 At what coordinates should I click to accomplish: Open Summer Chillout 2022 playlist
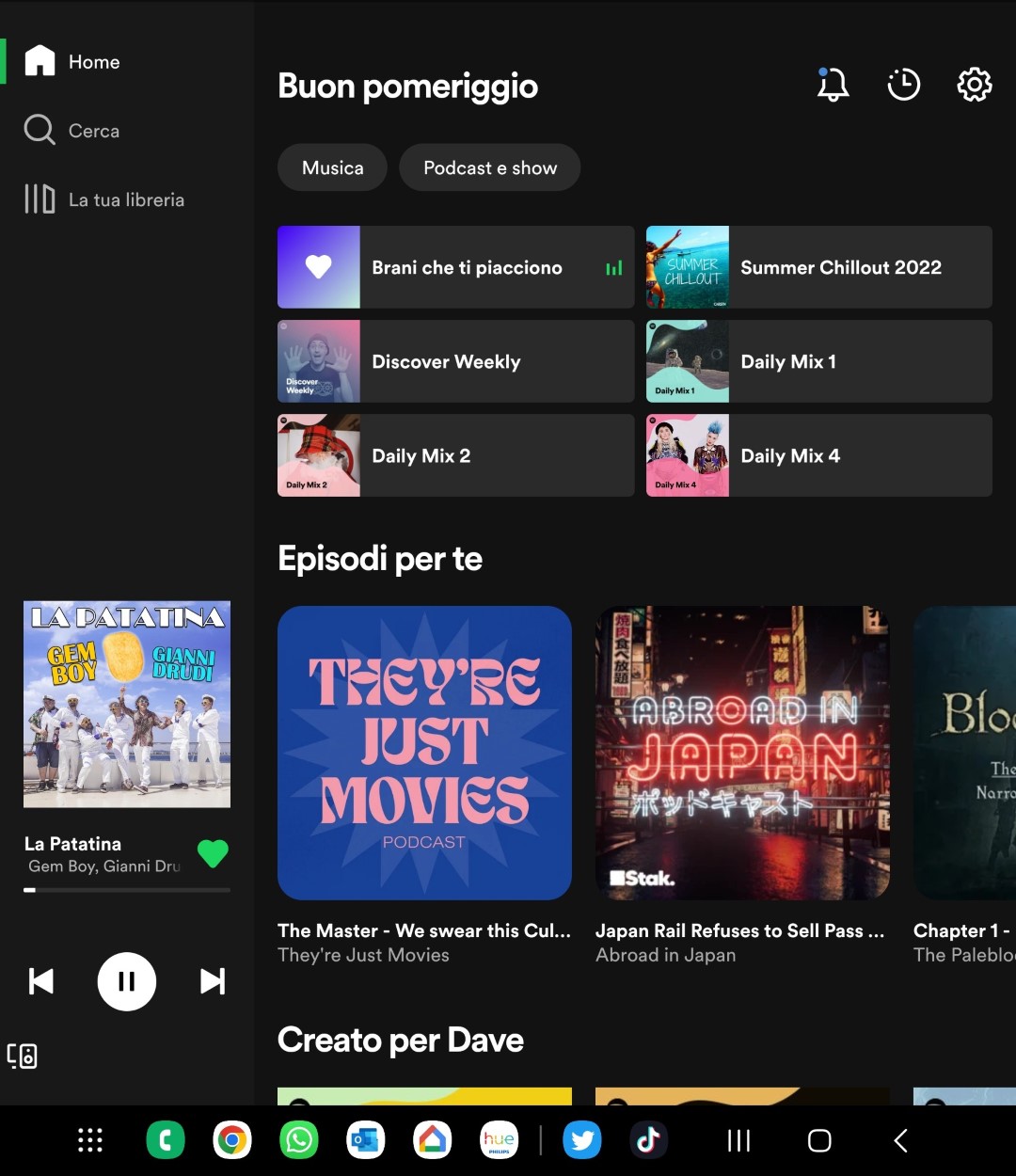click(x=818, y=267)
